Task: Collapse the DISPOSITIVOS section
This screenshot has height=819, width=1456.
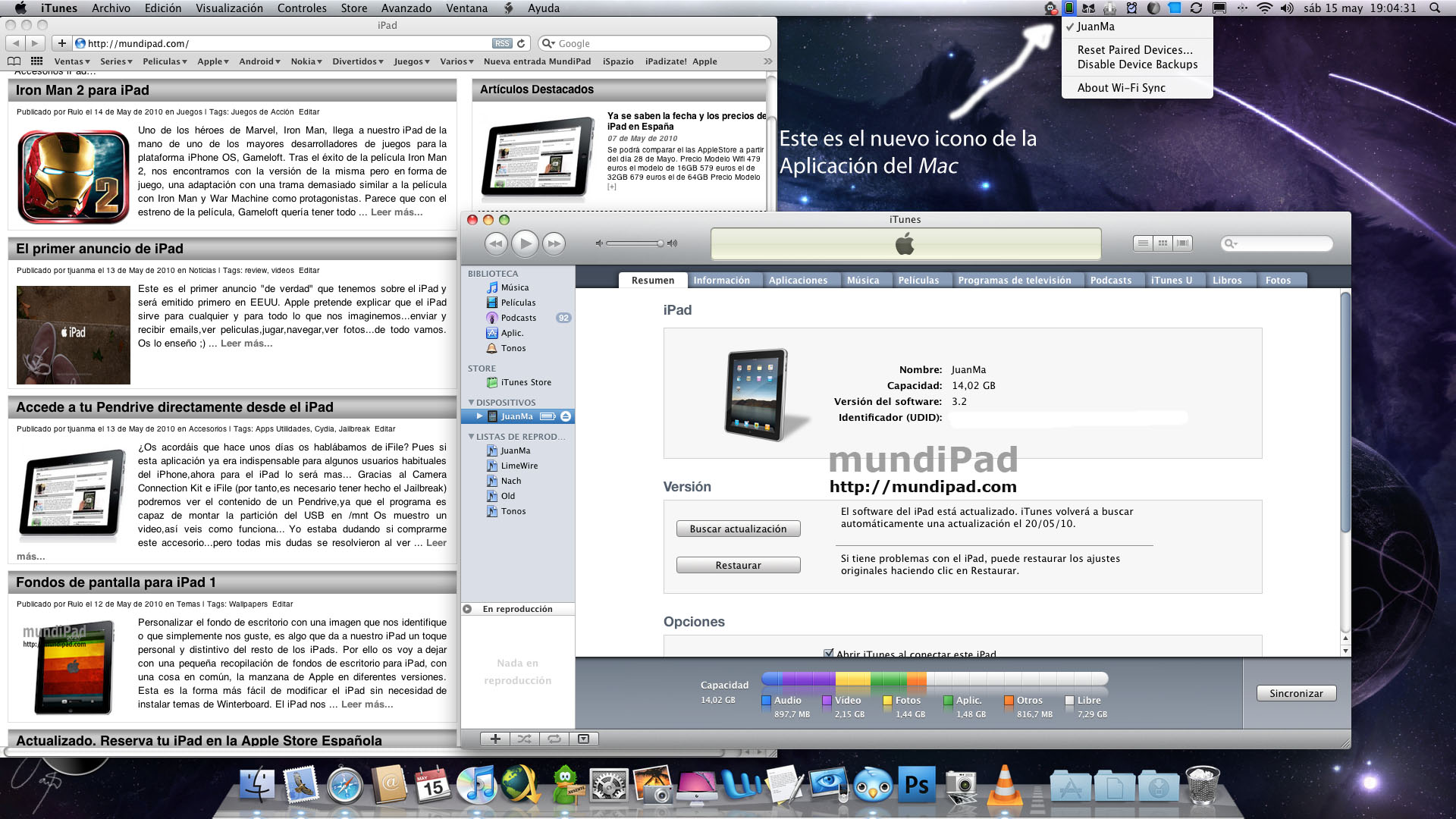Action: [x=471, y=403]
